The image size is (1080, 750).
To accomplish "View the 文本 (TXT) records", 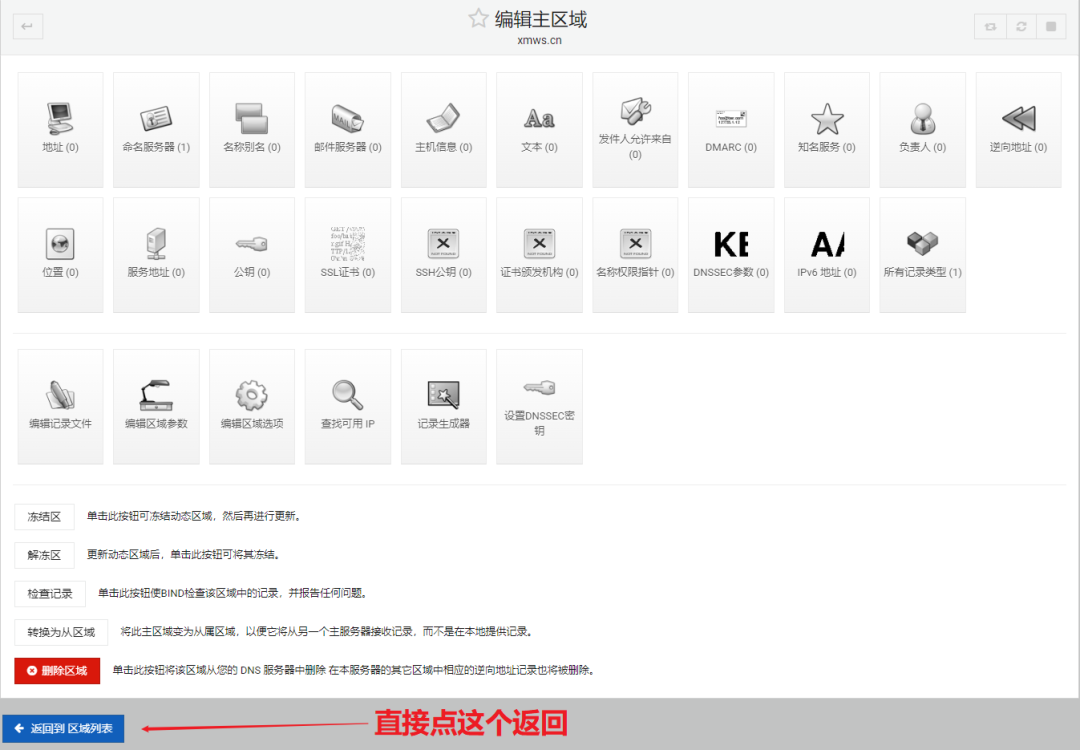I will pyautogui.click(x=539, y=129).
